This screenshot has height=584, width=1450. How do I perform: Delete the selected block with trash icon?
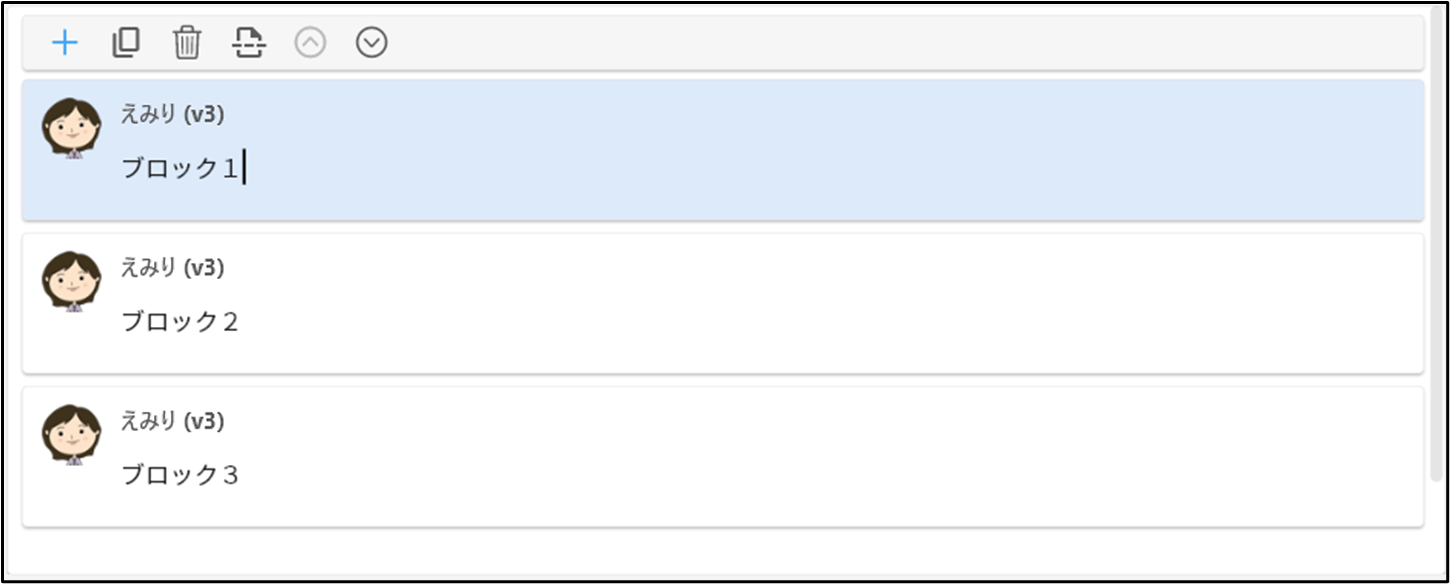tap(187, 43)
